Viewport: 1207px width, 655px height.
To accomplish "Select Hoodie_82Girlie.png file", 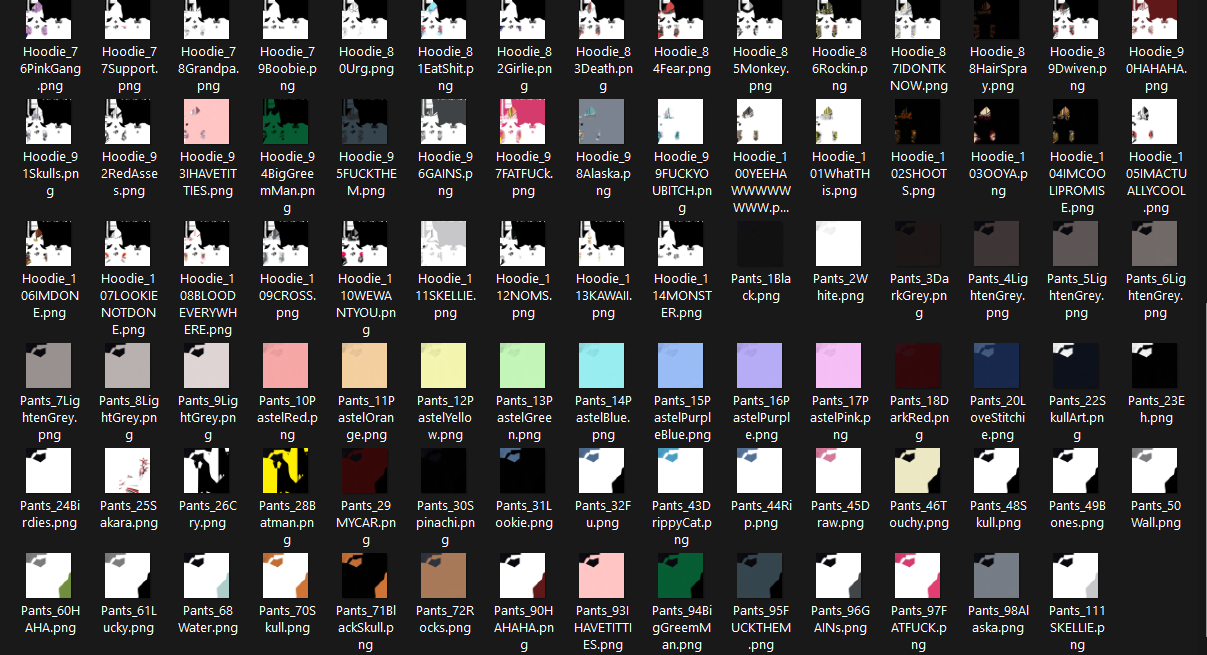I will point(522,48).
